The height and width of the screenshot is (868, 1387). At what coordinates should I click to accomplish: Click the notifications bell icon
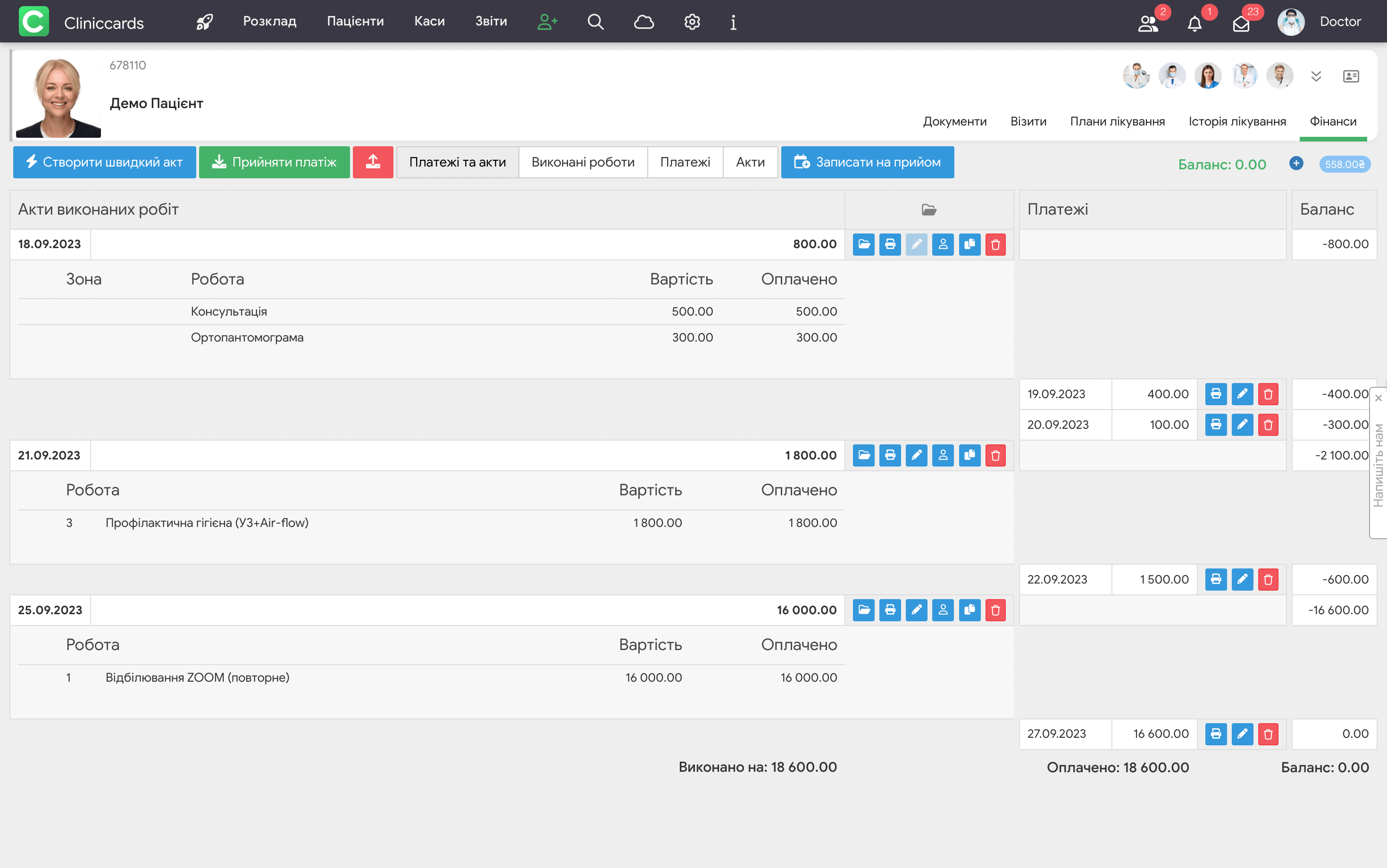tap(1195, 24)
